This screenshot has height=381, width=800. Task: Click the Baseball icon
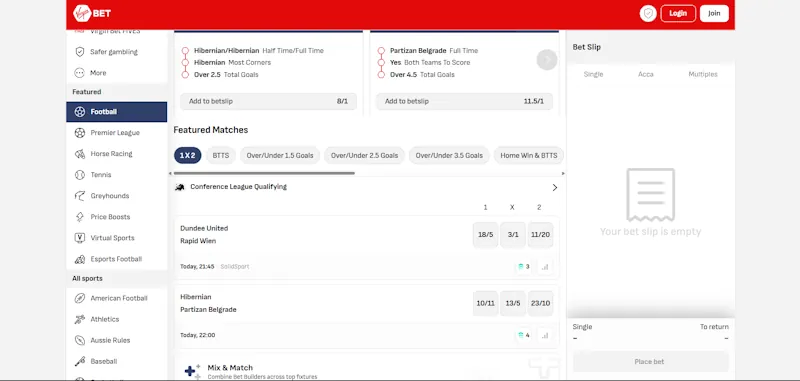tap(80, 362)
